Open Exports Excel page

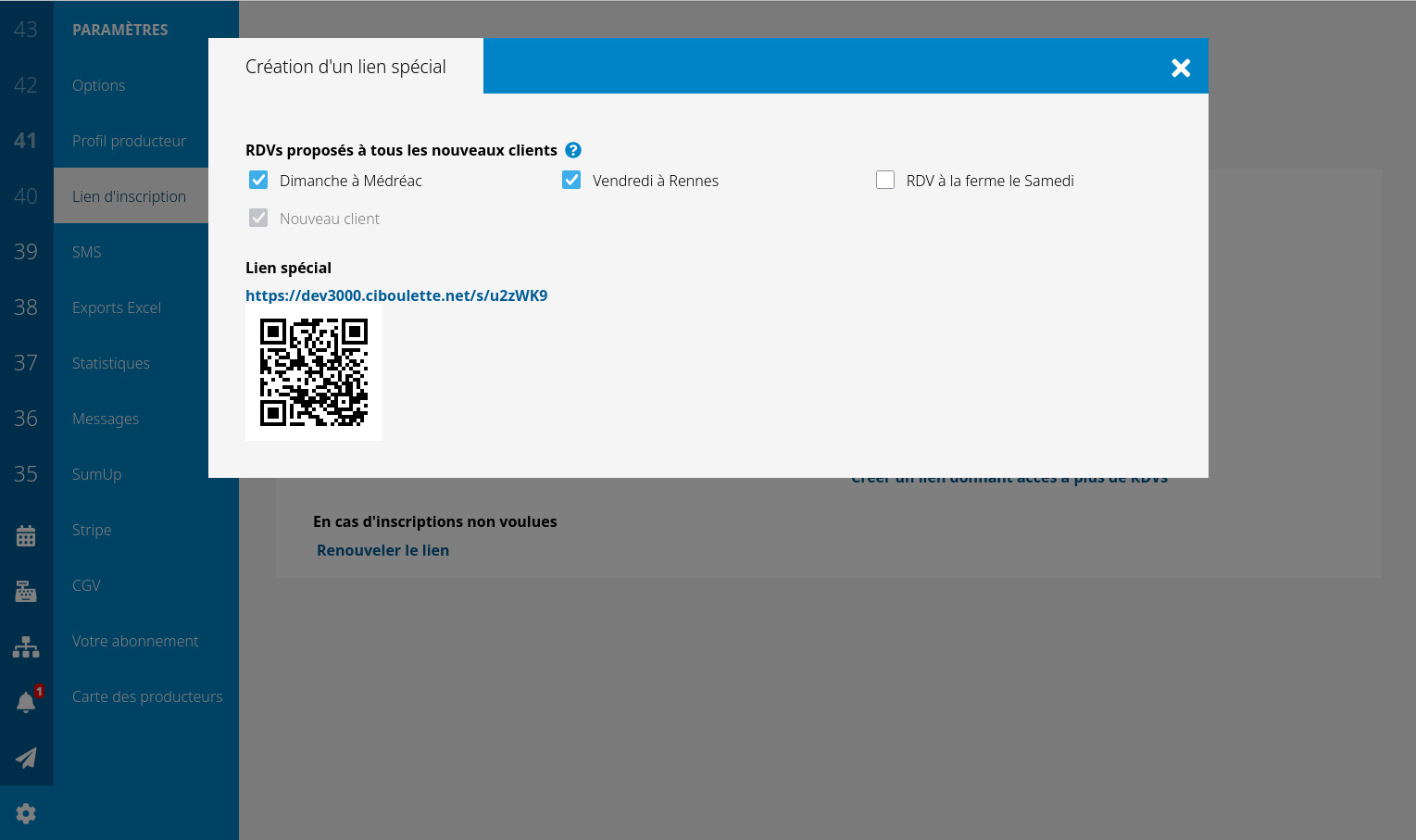(117, 307)
